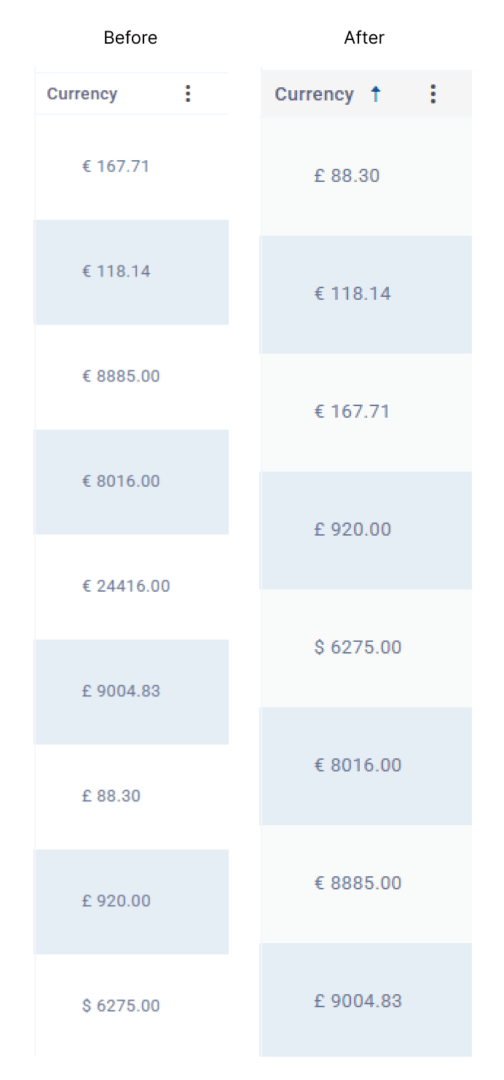Open the After table's Currency column menu
Screen dimensions: 504x1080
432,94
